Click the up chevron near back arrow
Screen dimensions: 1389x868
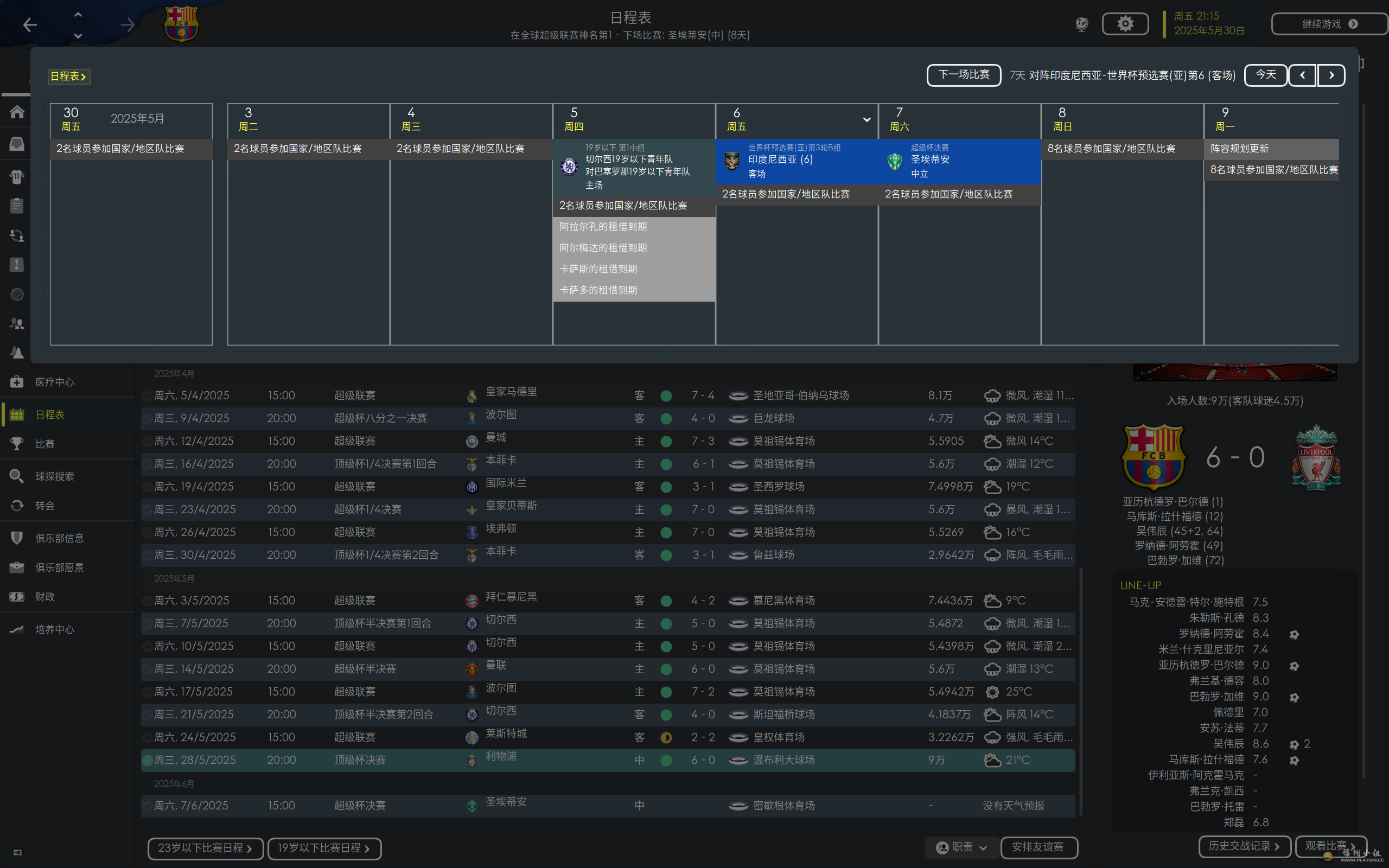pos(78,14)
